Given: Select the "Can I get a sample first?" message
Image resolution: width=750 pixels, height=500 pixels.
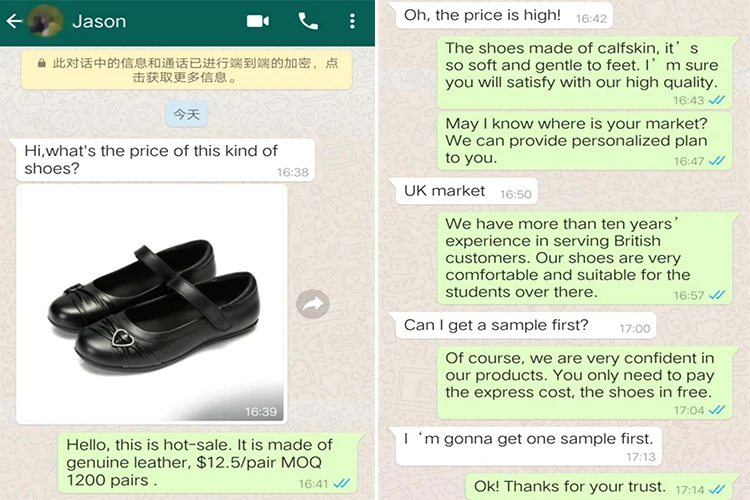Looking at the screenshot, I should click(526, 325).
